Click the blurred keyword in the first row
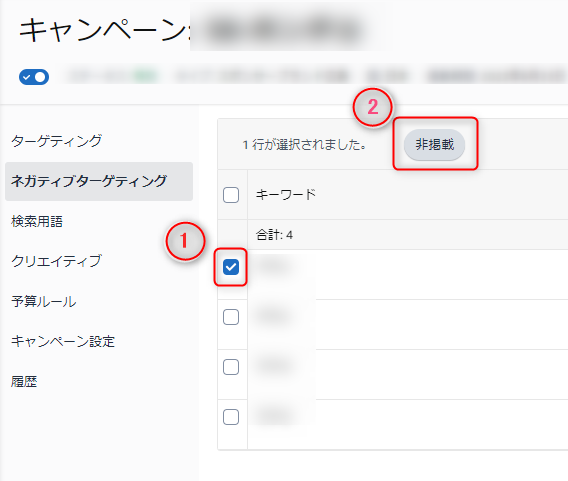Image resolution: width=568 pixels, height=481 pixels. (x=274, y=267)
